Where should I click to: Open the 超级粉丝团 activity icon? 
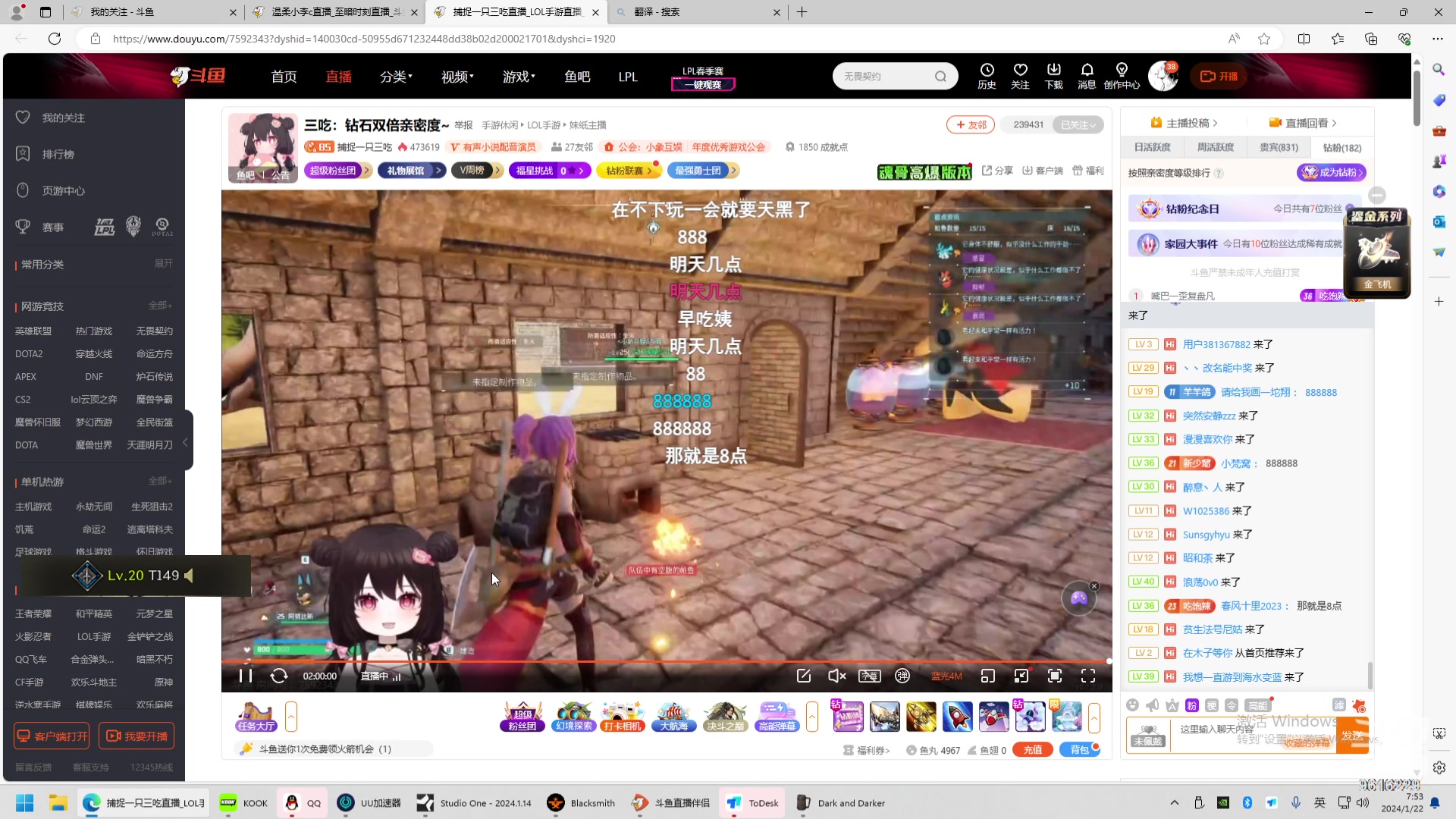(x=522, y=717)
